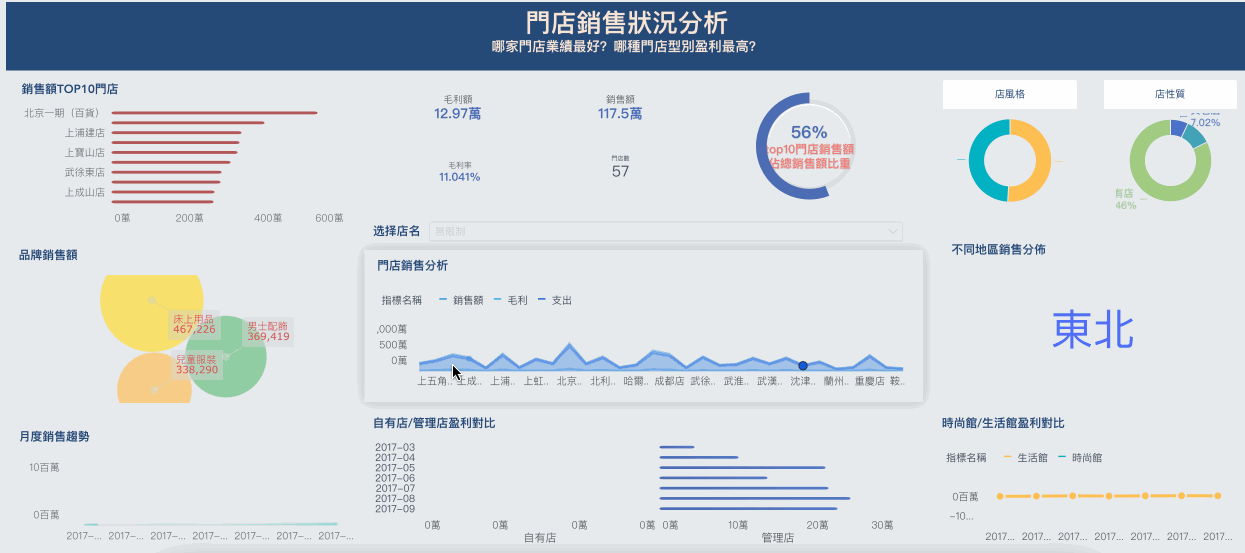Click the 上浦建店 label in TOP10 chart
Screen dimensions: 1245x553
point(85,132)
